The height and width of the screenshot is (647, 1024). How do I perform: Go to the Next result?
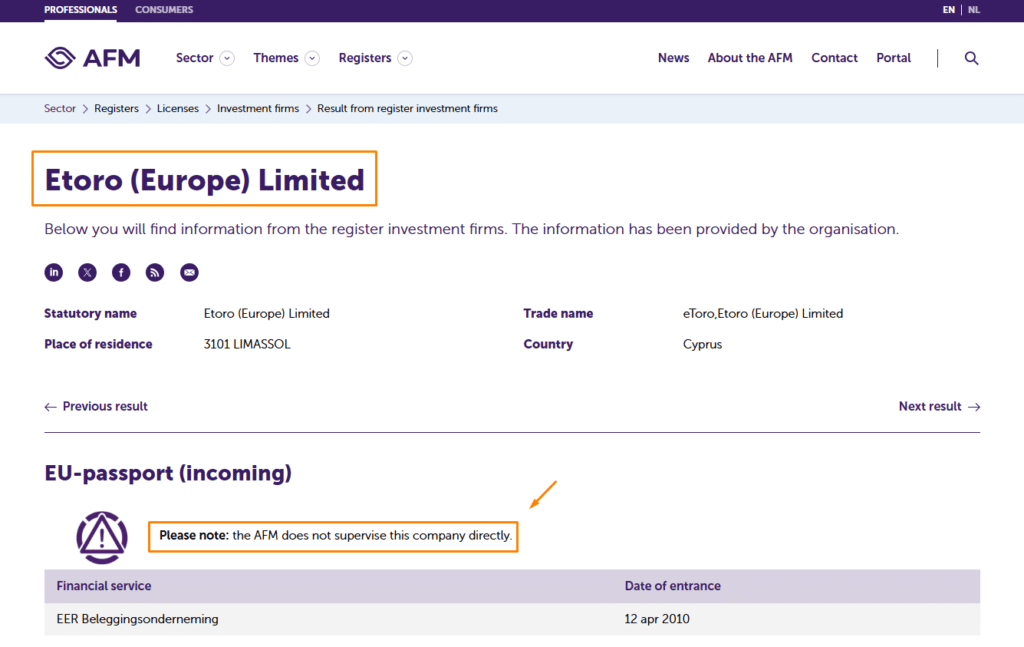coord(939,406)
